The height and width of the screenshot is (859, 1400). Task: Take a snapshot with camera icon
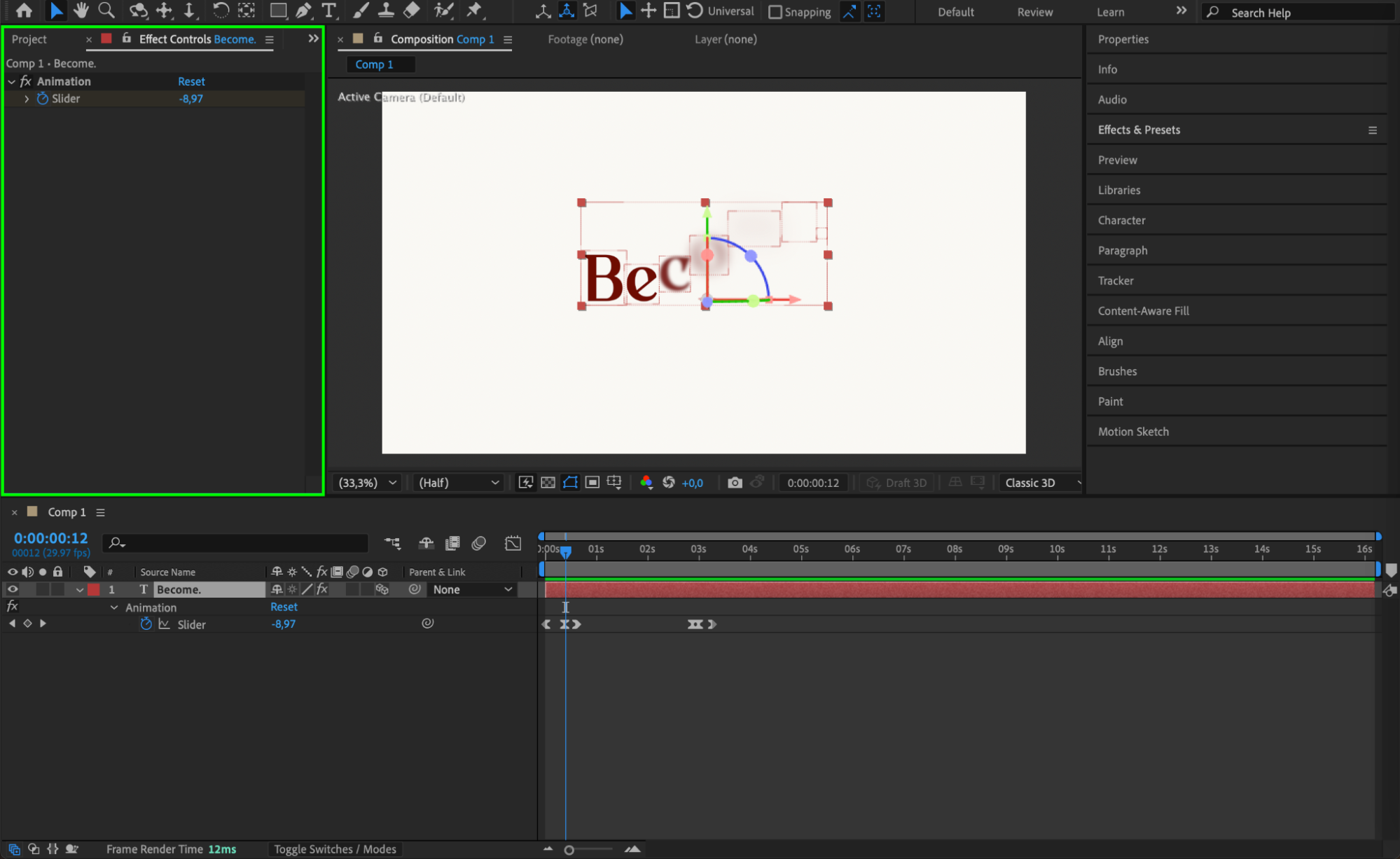(x=734, y=483)
